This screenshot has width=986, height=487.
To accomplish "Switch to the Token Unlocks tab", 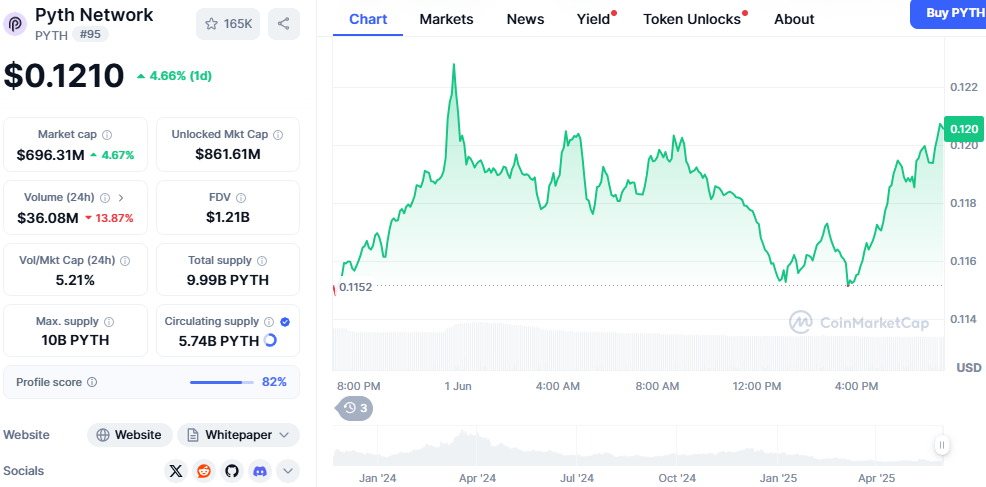I will coord(693,20).
